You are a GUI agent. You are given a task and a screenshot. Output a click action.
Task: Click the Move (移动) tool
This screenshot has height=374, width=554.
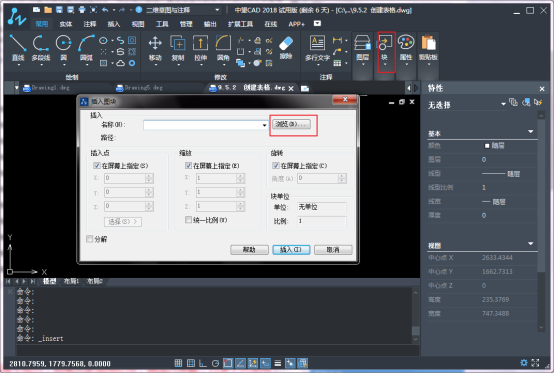point(155,48)
